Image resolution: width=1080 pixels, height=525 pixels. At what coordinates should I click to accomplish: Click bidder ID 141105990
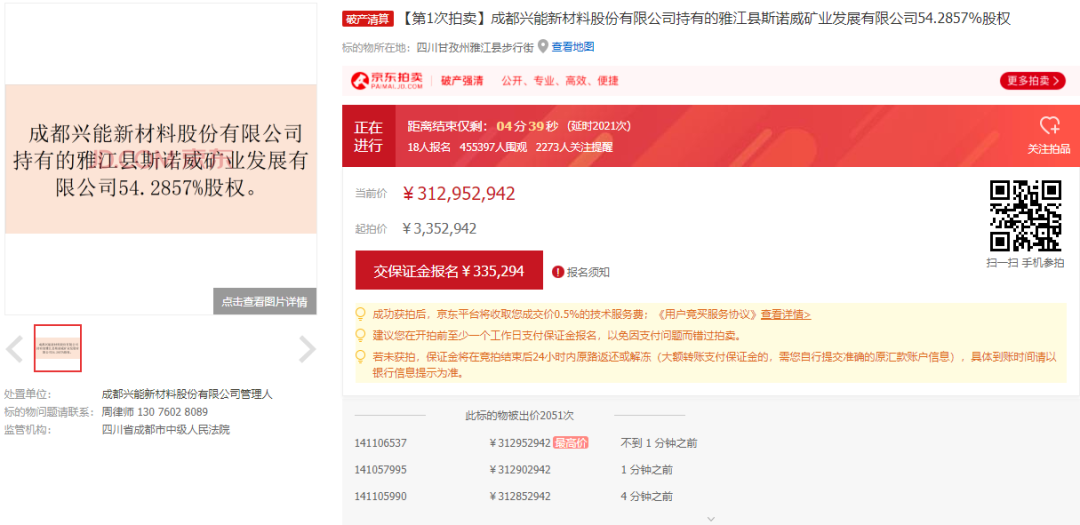[x=381, y=496]
